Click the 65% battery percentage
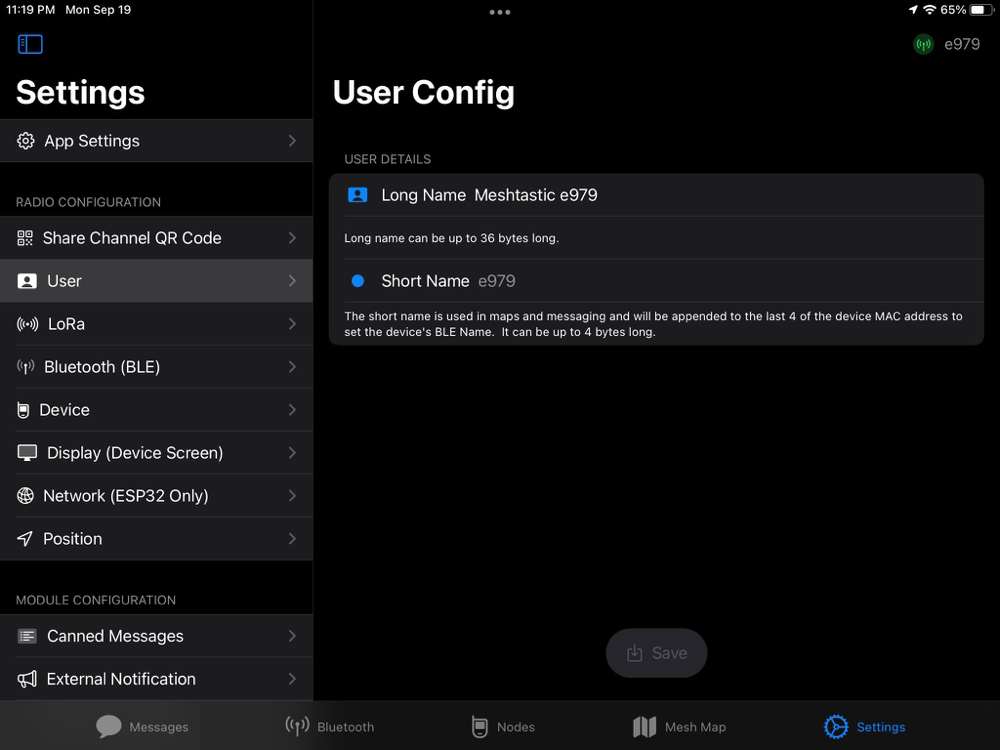Image resolution: width=1000 pixels, height=750 pixels. pyautogui.click(x=953, y=10)
